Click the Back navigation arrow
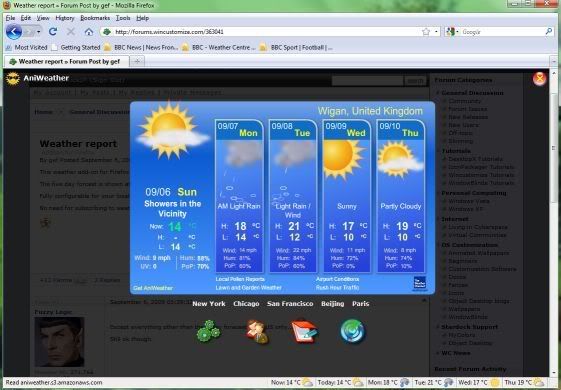This screenshot has height=390, width=561. [14, 32]
